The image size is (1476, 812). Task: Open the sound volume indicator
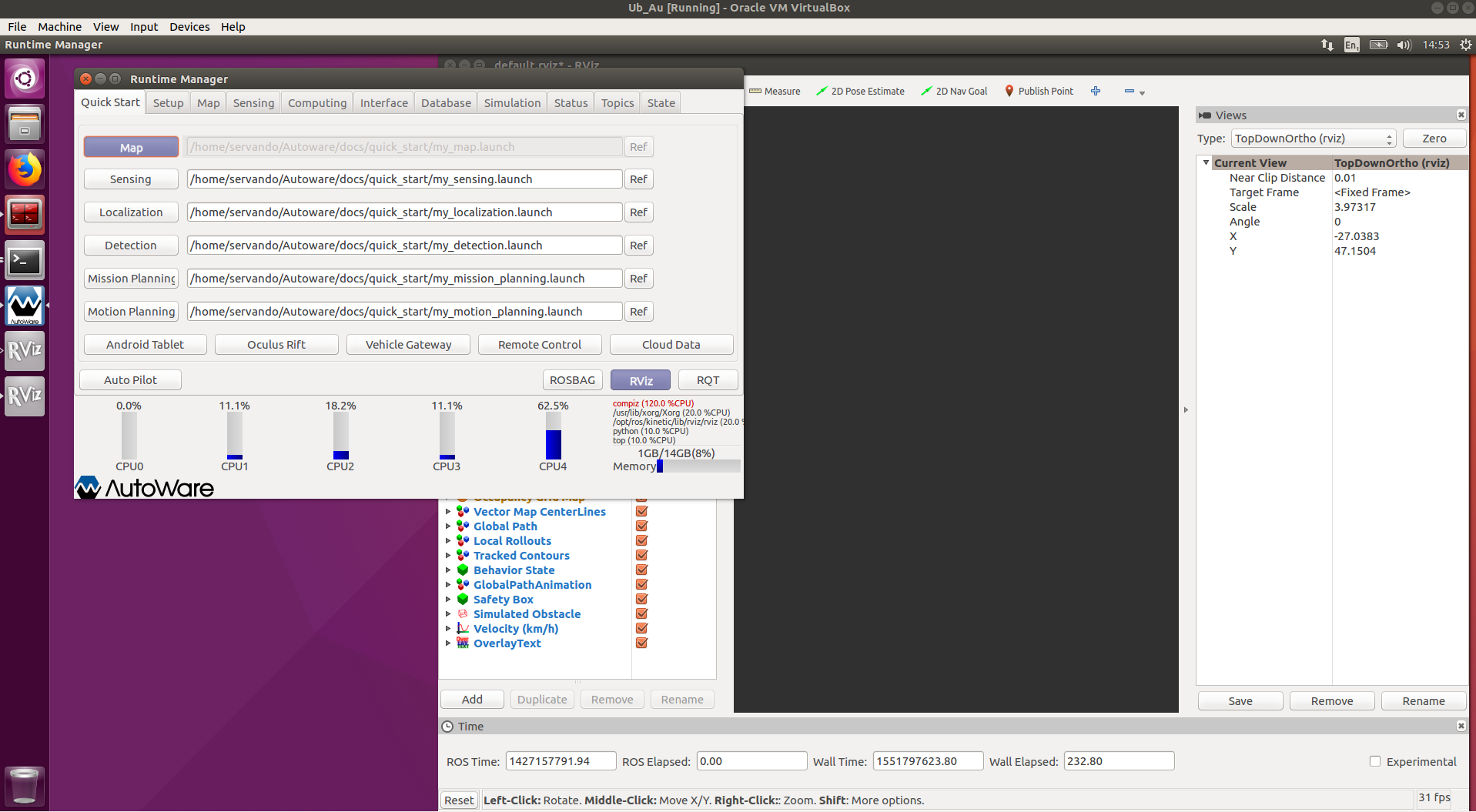pyautogui.click(x=1404, y=45)
